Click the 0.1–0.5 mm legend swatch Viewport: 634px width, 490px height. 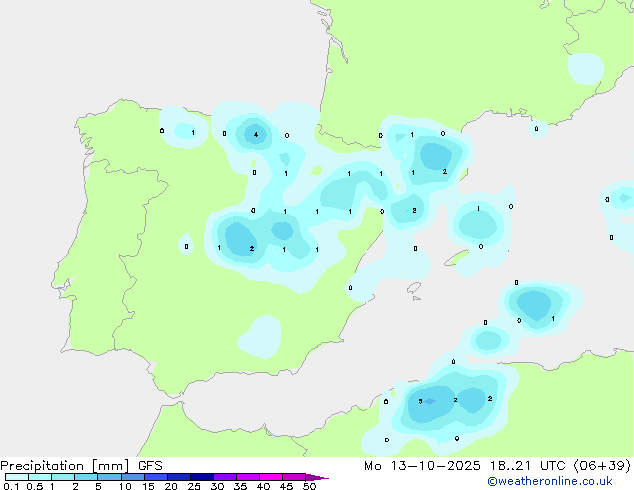(17, 477)
